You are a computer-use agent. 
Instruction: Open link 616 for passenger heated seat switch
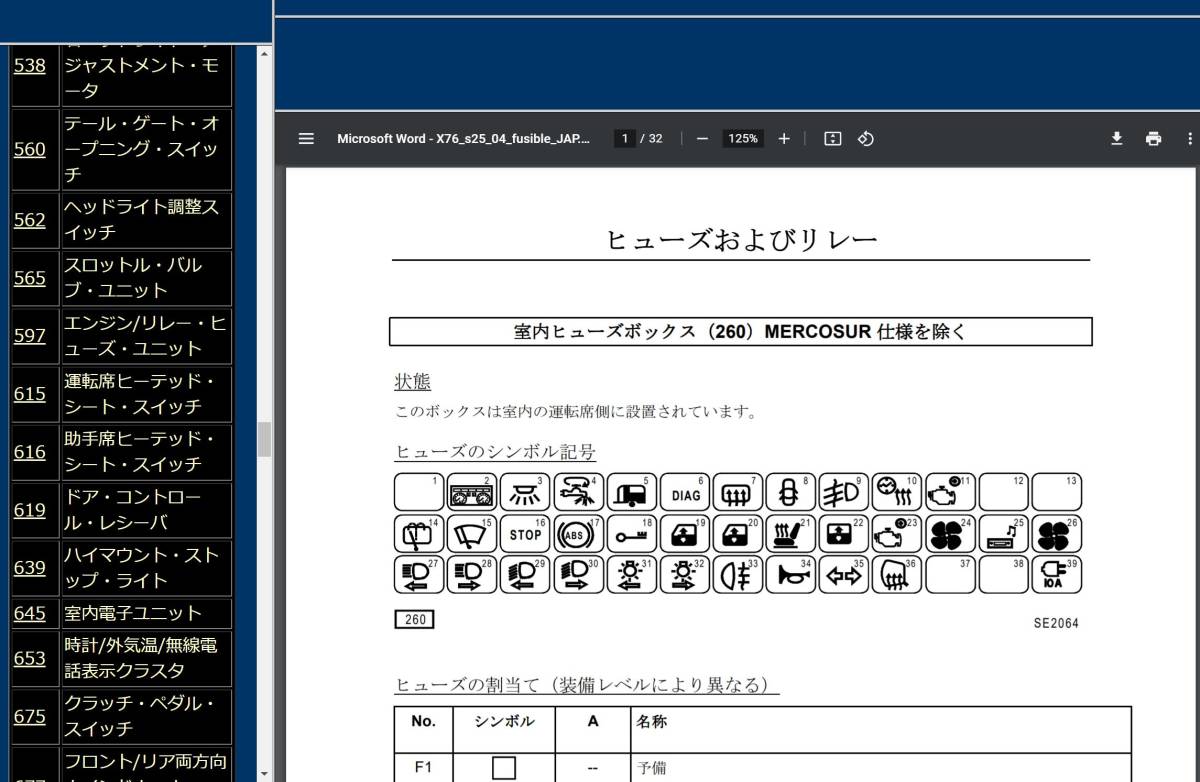click(30, 451)
